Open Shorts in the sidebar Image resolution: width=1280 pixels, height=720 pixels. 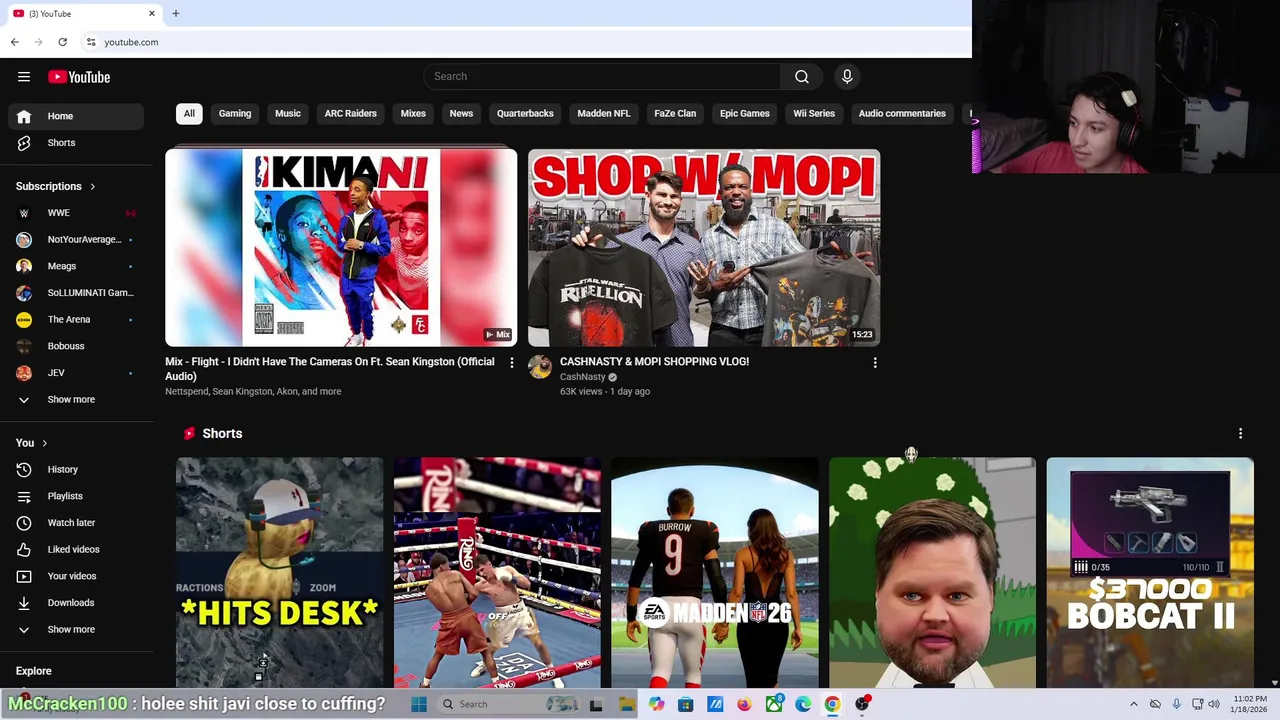(x=76, y=143)
